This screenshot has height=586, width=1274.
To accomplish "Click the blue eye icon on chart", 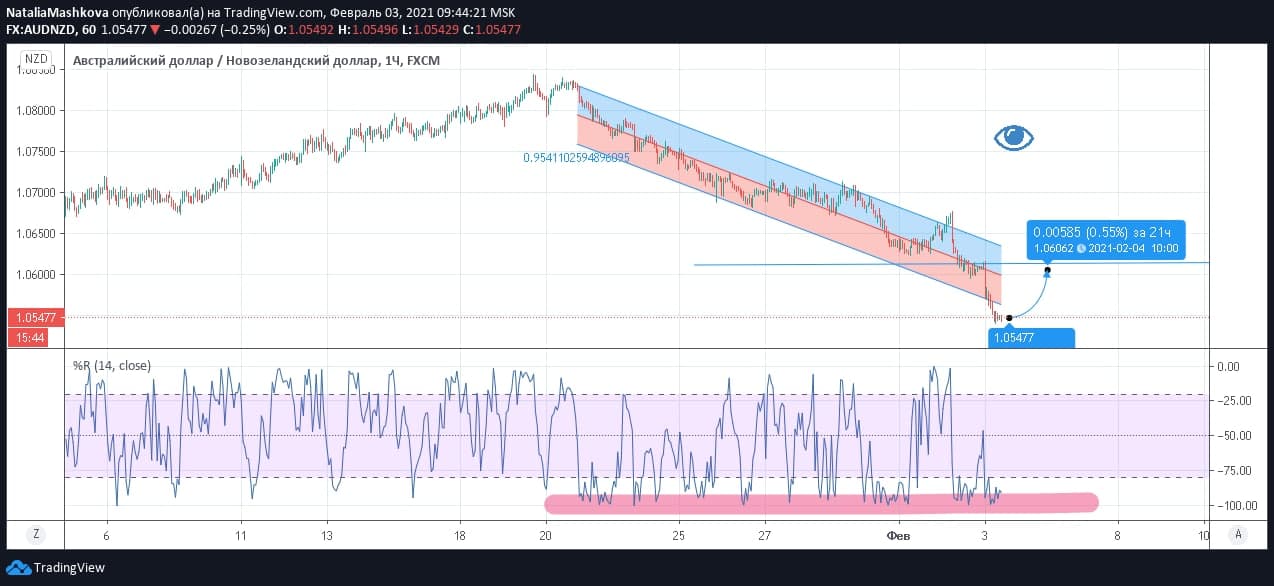I will tap(1013, 138).
